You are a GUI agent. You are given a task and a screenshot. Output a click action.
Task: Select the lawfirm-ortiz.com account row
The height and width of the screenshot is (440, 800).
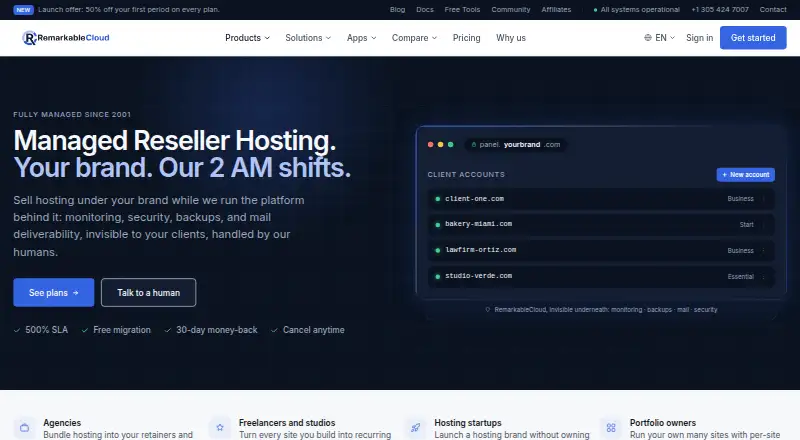(x=601, y=251)
